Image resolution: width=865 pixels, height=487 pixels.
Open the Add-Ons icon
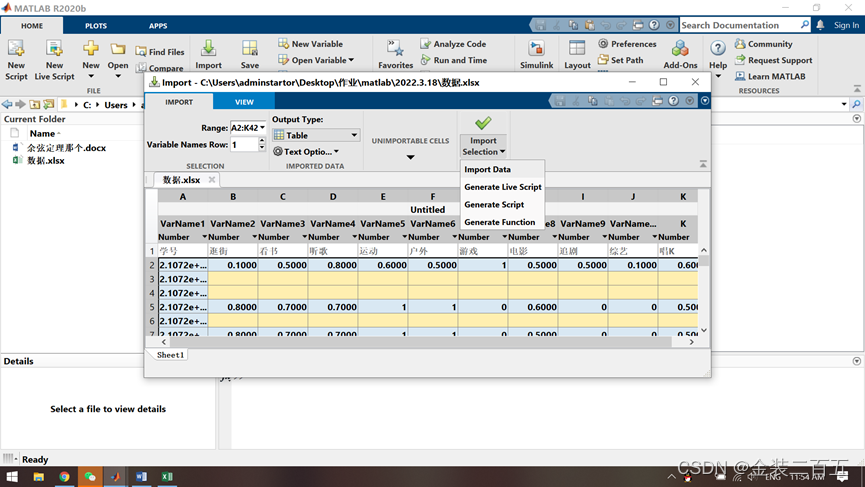(x=680, y=48)
